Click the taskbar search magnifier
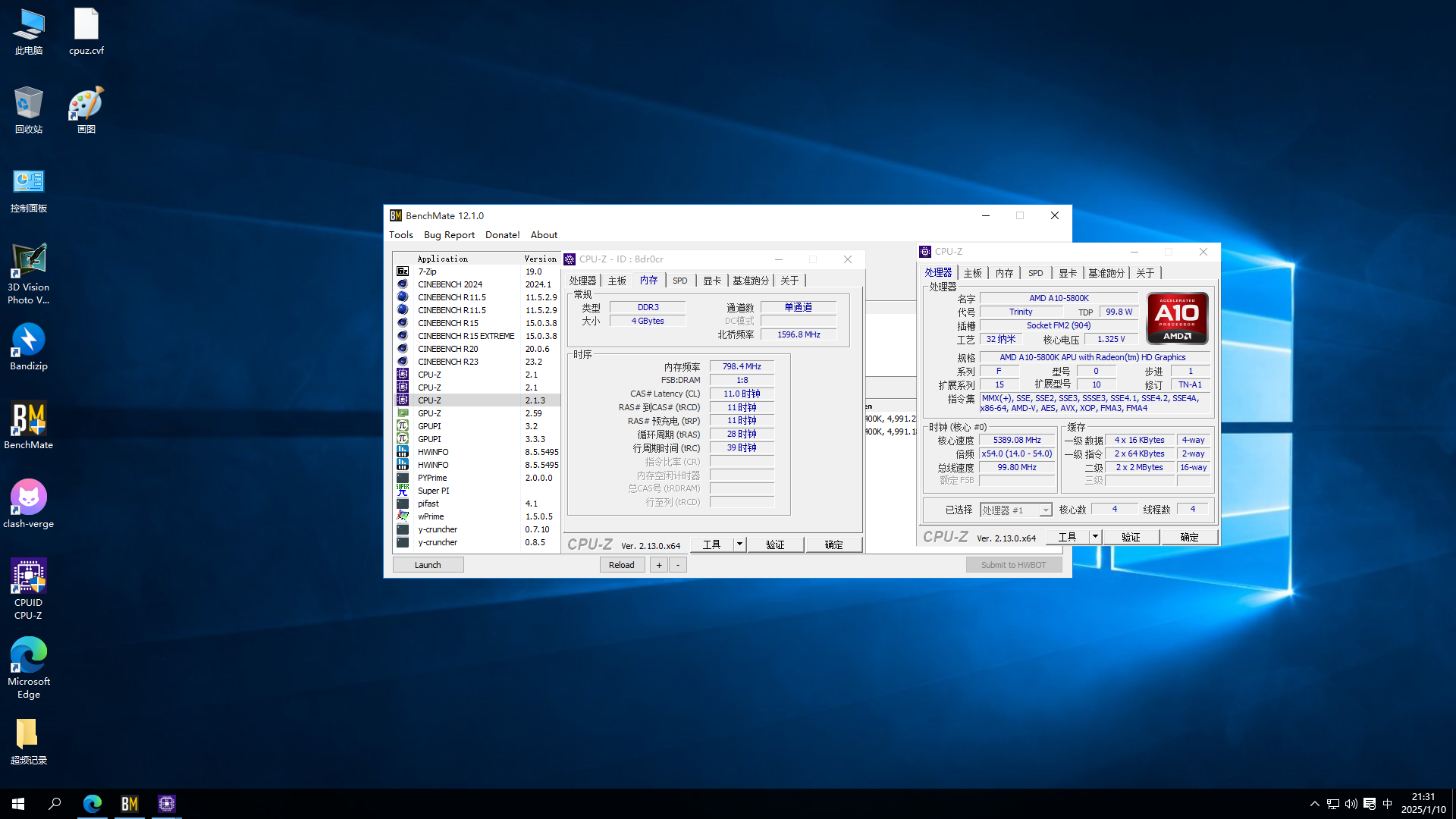Screen dimensions: 1456x819 pos(55,804)
